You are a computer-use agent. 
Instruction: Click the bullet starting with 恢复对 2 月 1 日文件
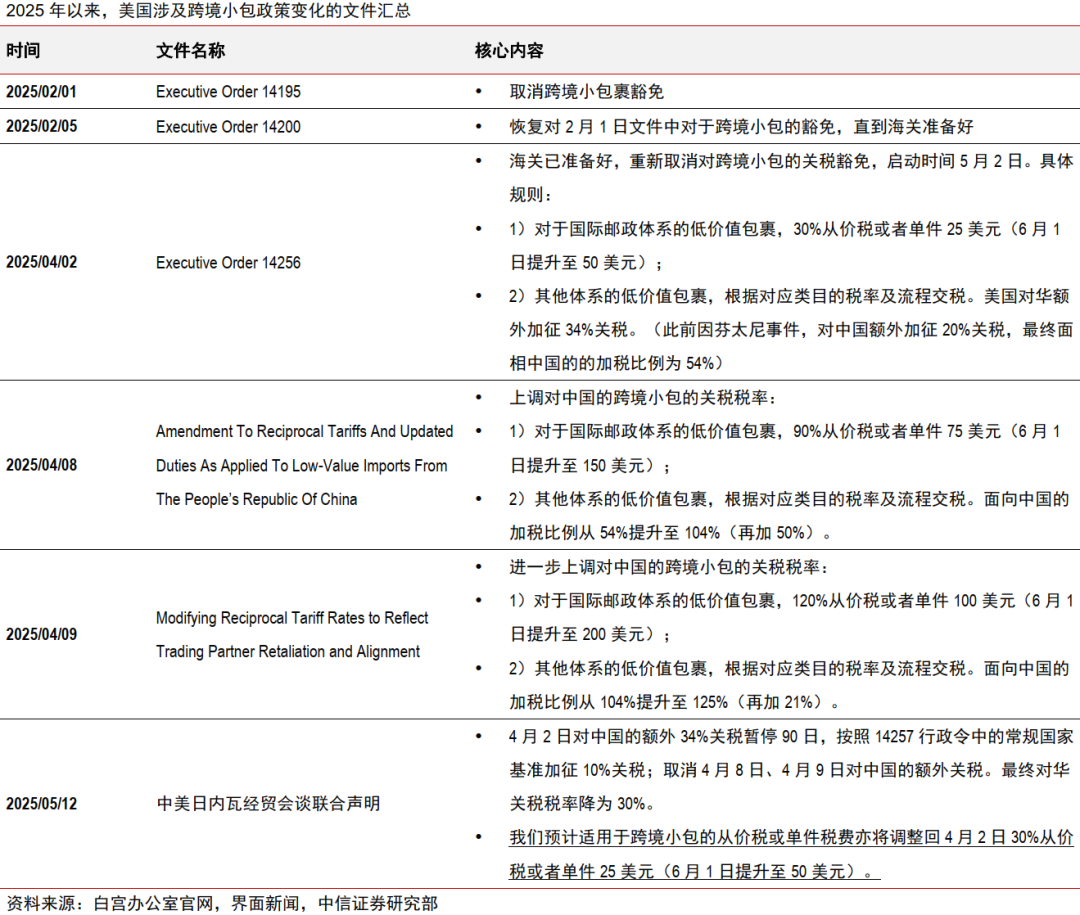(741, 127)
